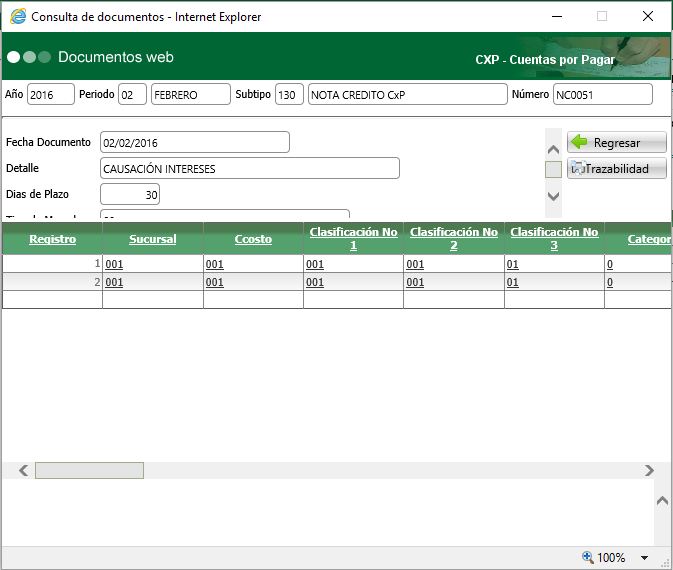Open the zoom level dropdown arrow

(644, 558)
